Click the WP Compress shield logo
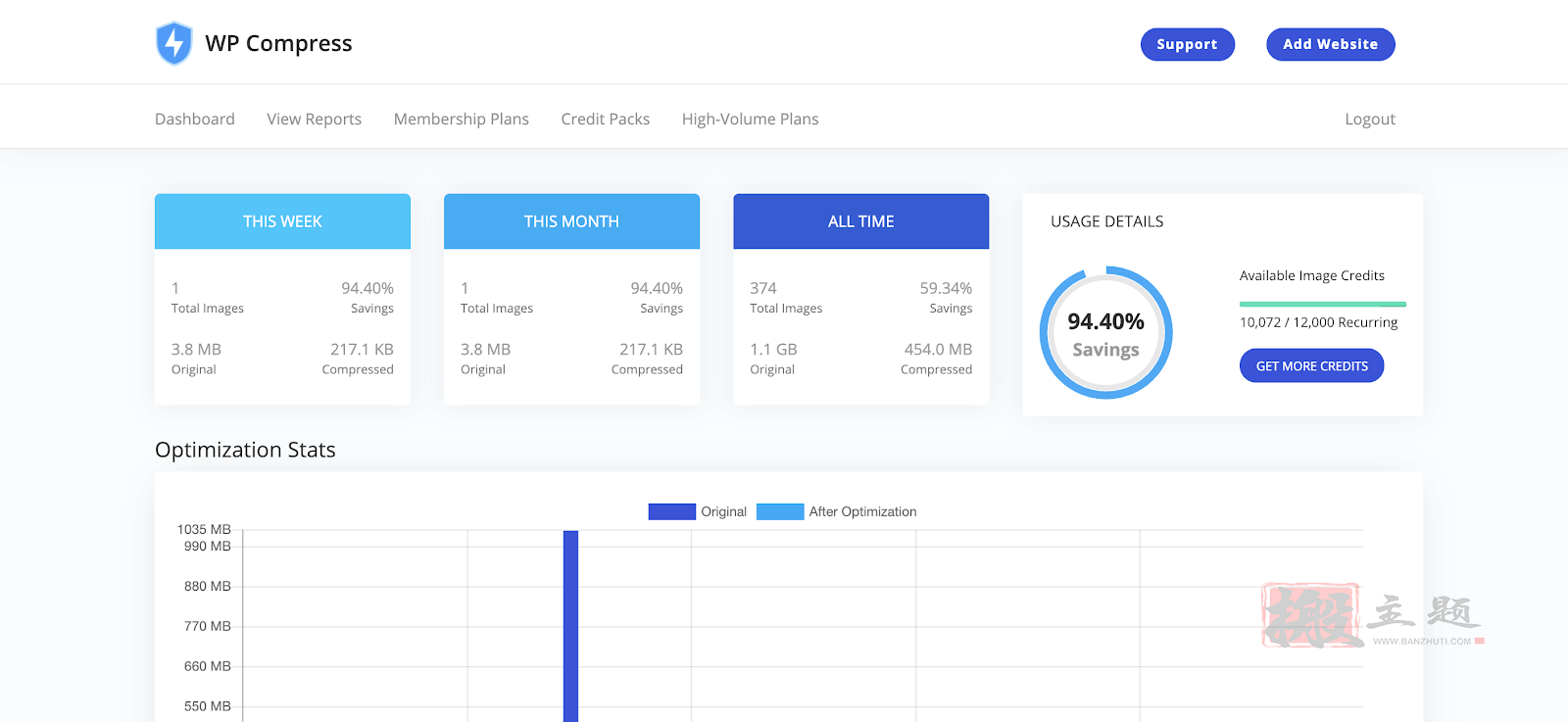The height and width of the screenshot is (722, 1568). [x=173, y=43]
